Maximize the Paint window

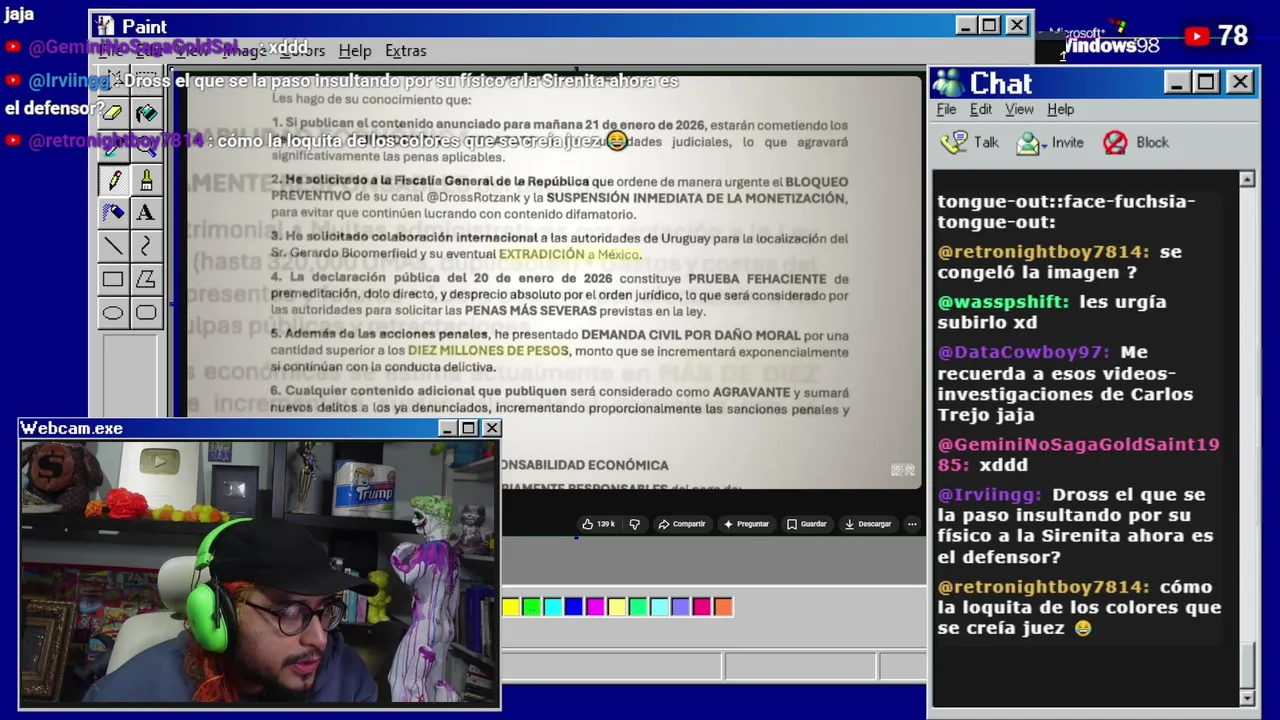click(990, 25)
